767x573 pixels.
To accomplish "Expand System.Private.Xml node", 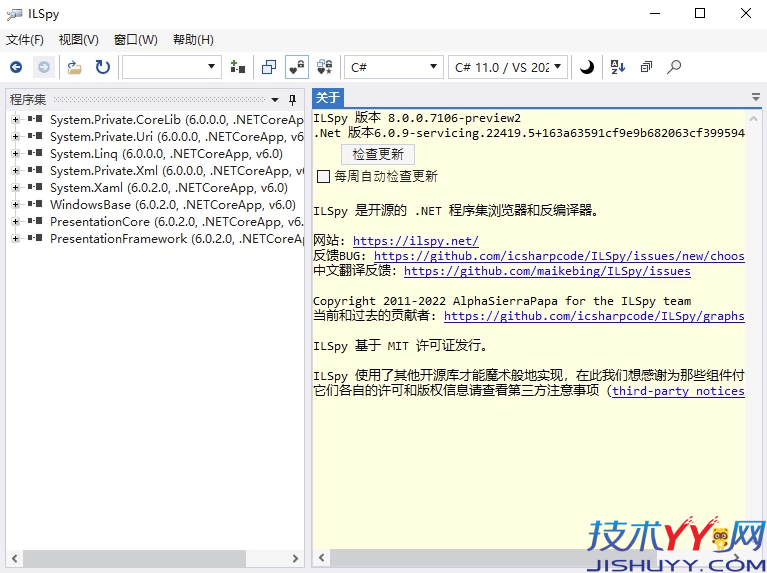I will tap(16, 170).
